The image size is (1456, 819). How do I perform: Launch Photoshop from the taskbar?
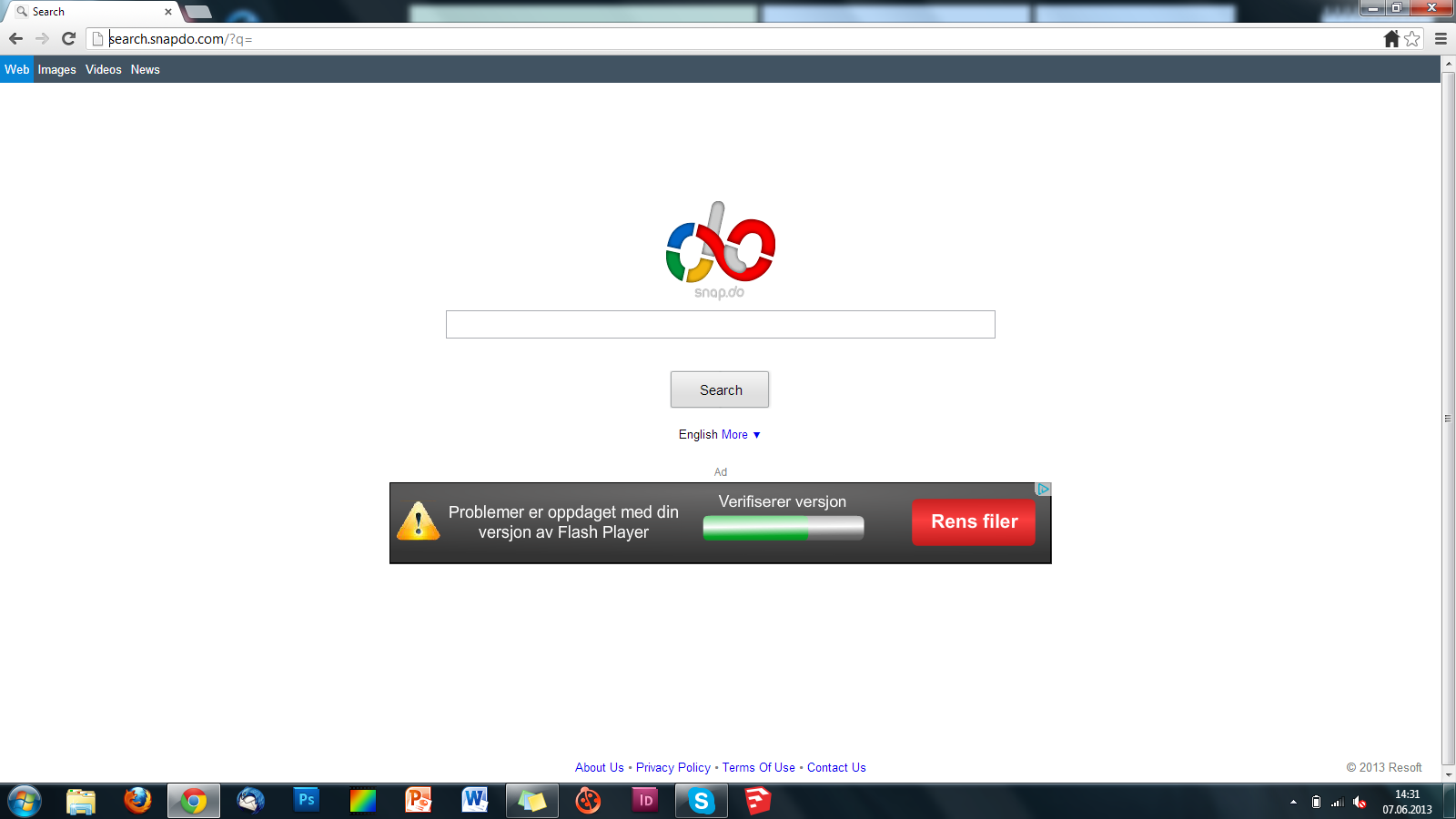307,800
